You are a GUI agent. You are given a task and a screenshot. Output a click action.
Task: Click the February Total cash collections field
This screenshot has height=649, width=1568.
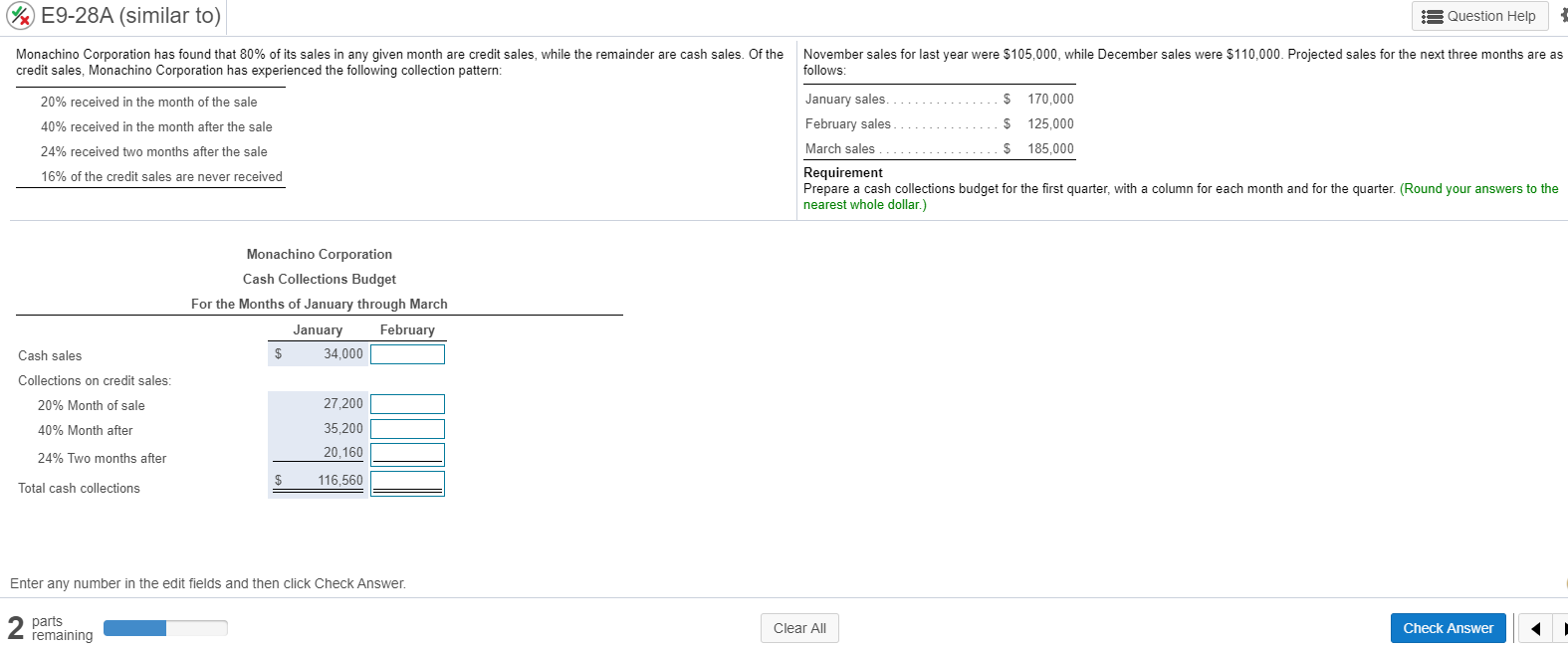click(x=407, y=482)
